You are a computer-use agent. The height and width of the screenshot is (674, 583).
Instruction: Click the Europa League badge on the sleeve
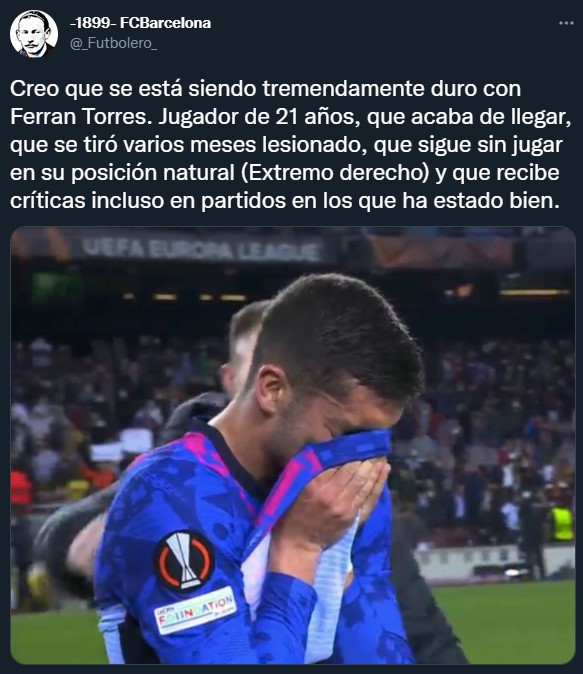(184, 561)
